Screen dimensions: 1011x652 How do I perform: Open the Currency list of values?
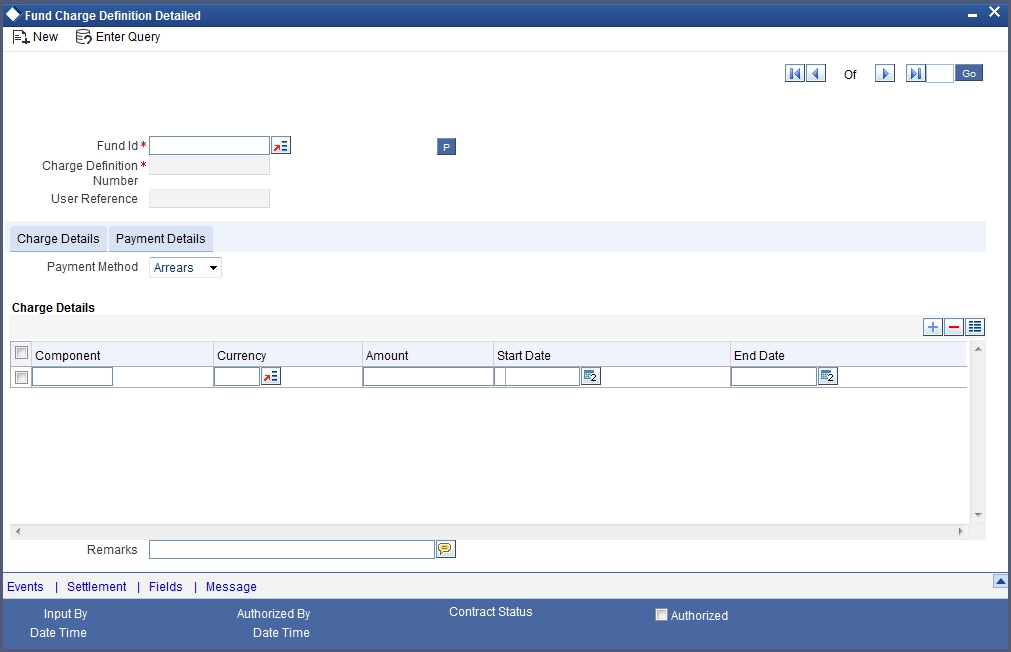click(x=271, y=377)
